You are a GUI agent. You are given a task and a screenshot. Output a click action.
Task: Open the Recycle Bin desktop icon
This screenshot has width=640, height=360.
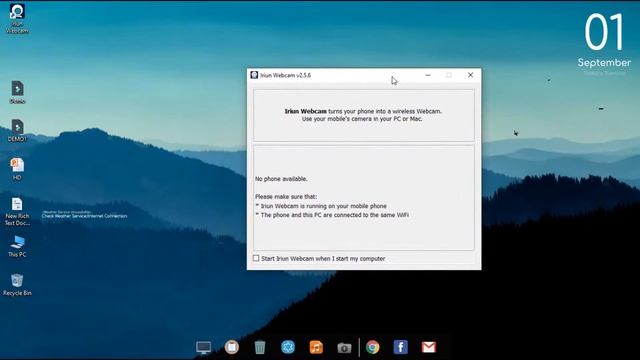coord(17,284)
